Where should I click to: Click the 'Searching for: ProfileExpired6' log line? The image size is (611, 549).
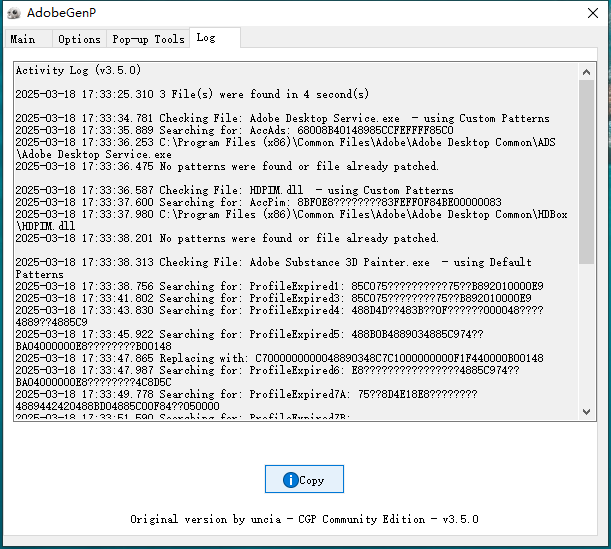point(267,376)
